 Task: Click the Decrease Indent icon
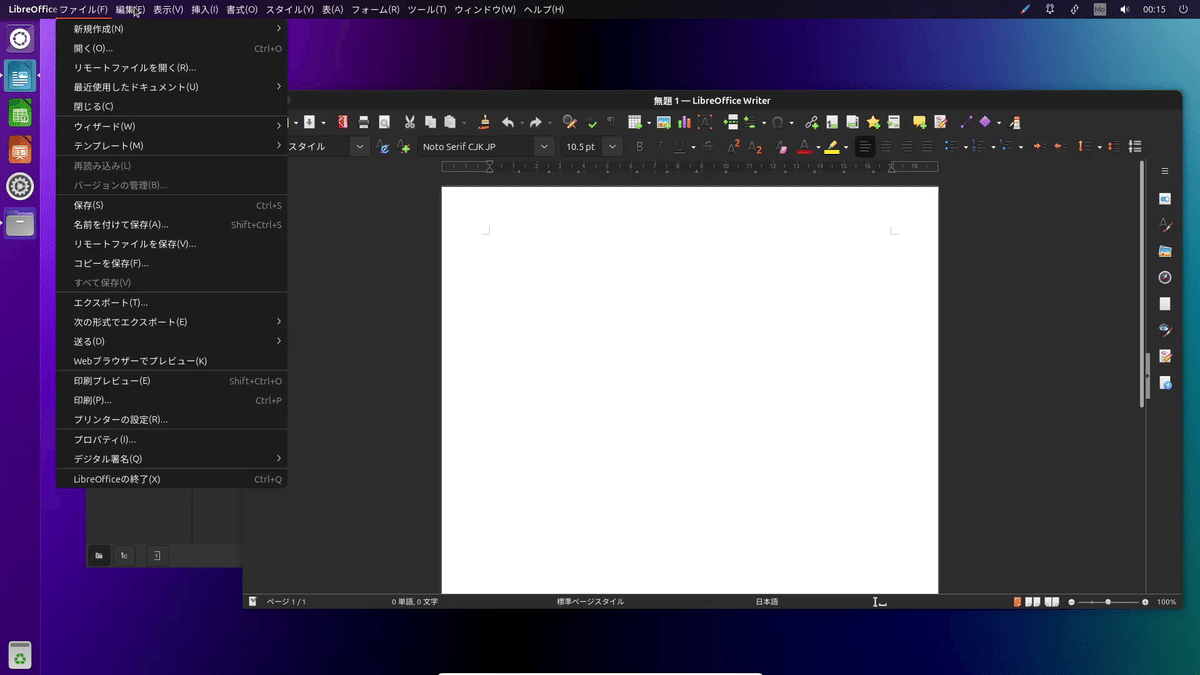(1059, 147)
